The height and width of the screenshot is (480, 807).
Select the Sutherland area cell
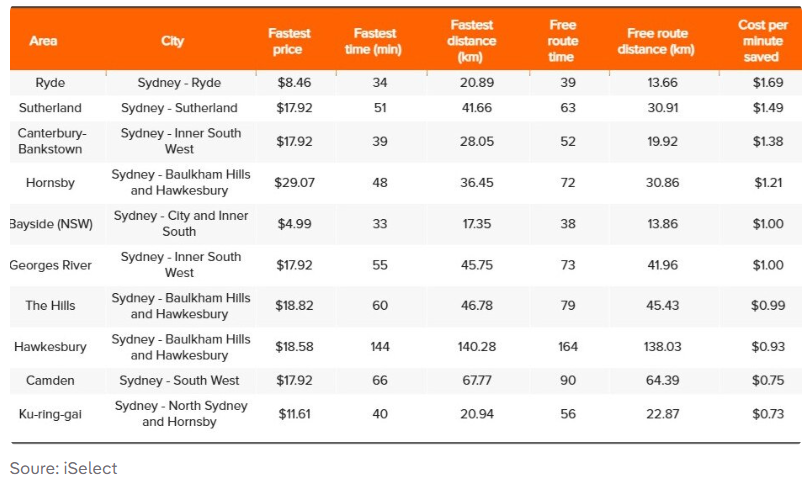[x=49, y=108]
